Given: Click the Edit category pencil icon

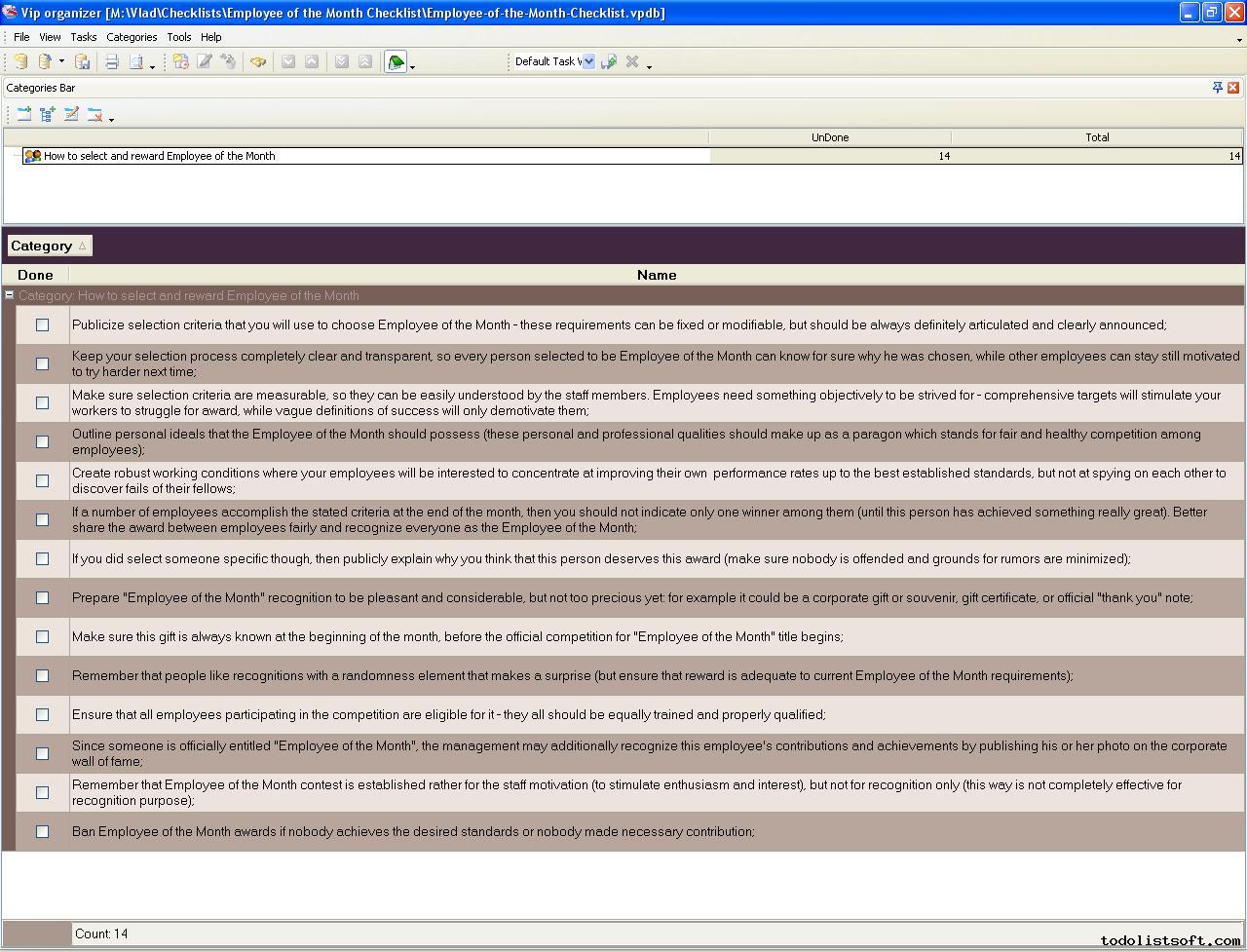Looking at the screenshot, I should coord(71,114).
